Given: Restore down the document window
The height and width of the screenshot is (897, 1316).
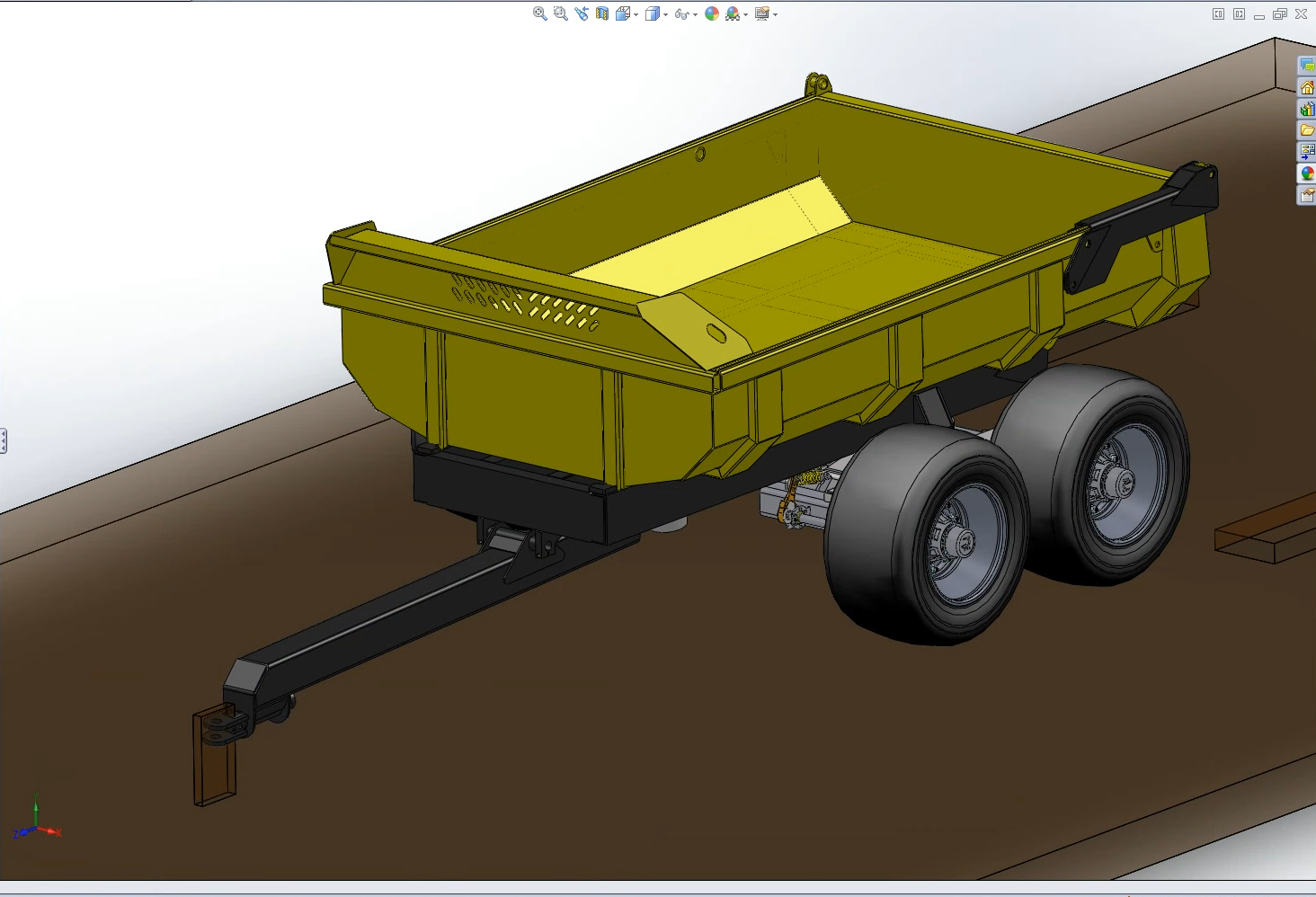Looking at the screenshot, I should click(x=1280, y=13).
